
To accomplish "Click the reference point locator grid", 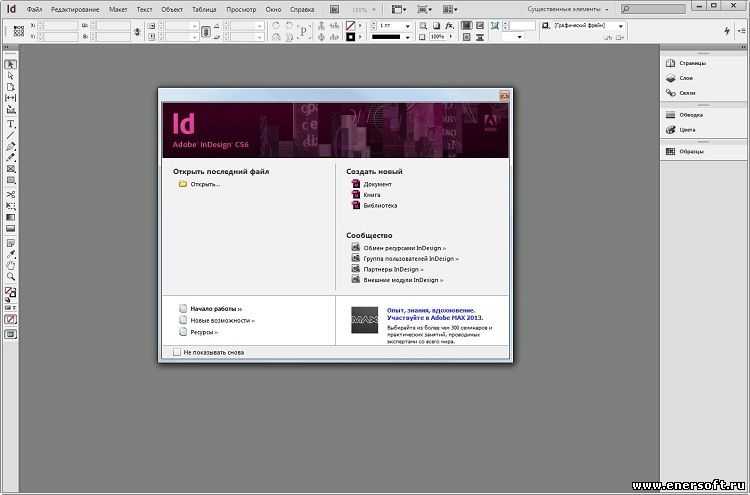I will pyautogui.click(x=19, y=31).
